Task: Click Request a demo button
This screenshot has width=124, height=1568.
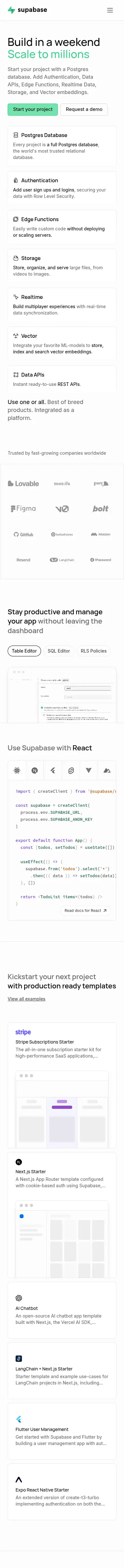Action: tap(84, 110)
